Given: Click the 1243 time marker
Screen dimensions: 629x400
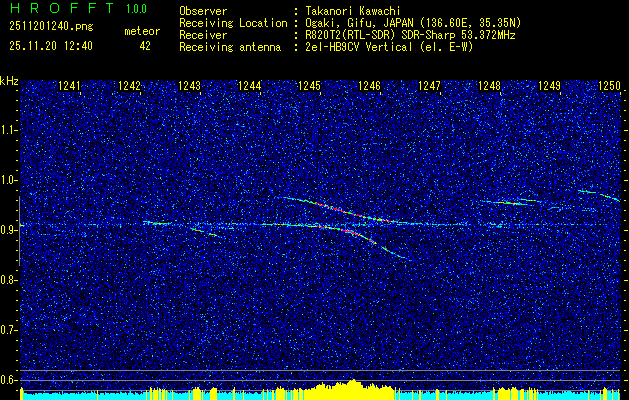Looking at the screenshot, I should [x=189, y=86].
